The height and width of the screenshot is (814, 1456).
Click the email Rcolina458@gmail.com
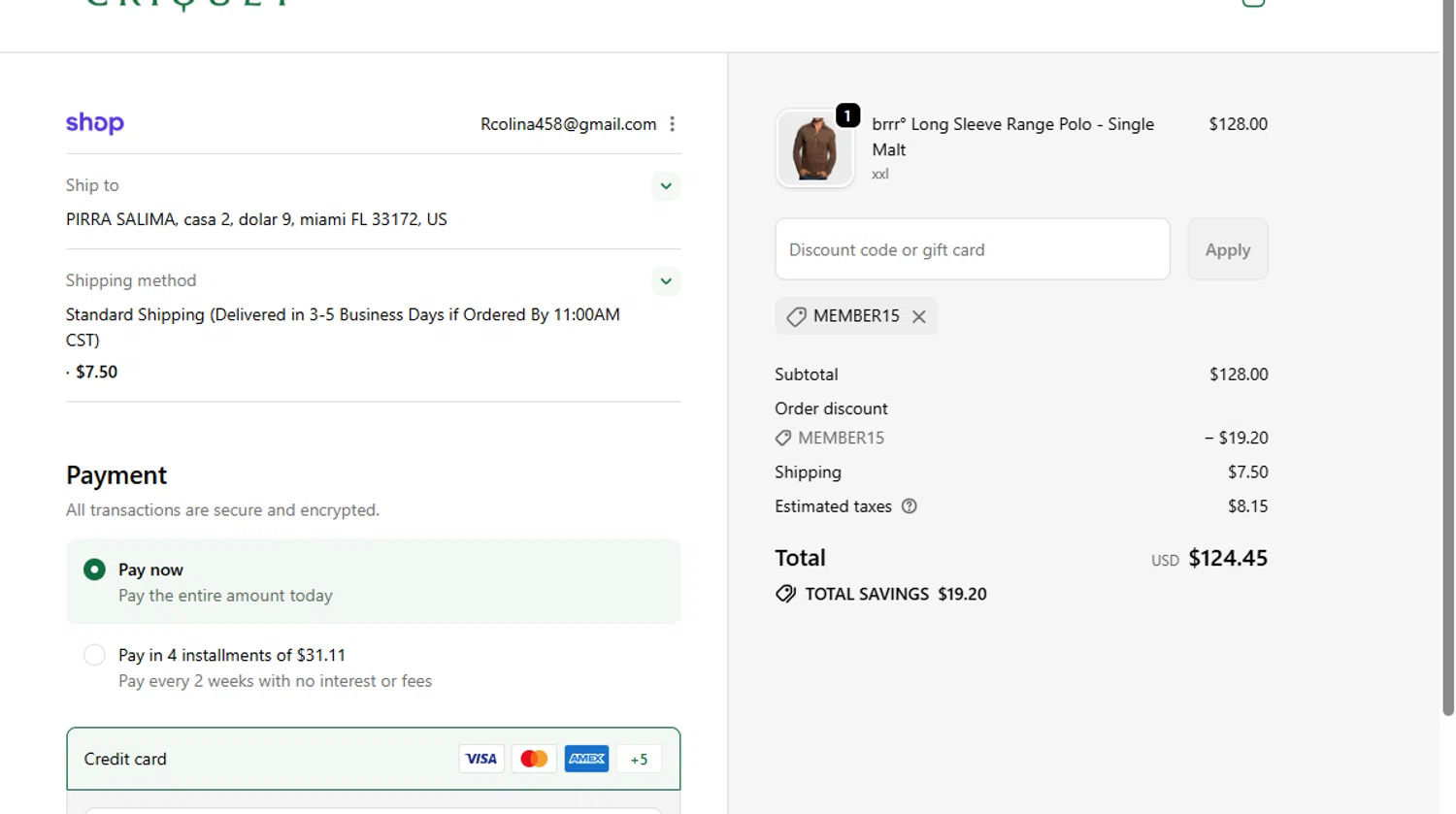(x=568, y=124)
